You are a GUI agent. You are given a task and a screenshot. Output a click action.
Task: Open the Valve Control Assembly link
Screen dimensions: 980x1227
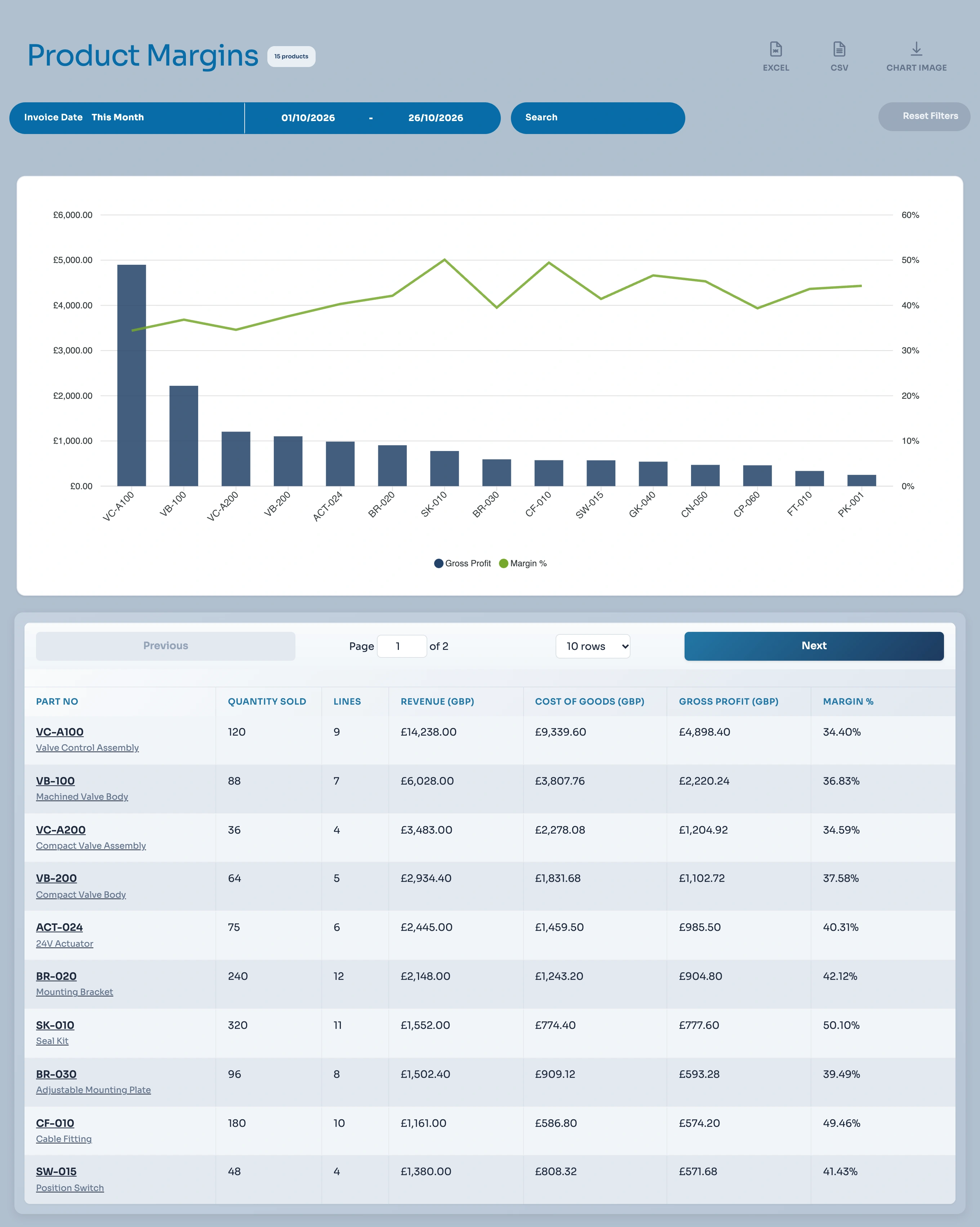(87, 748)
